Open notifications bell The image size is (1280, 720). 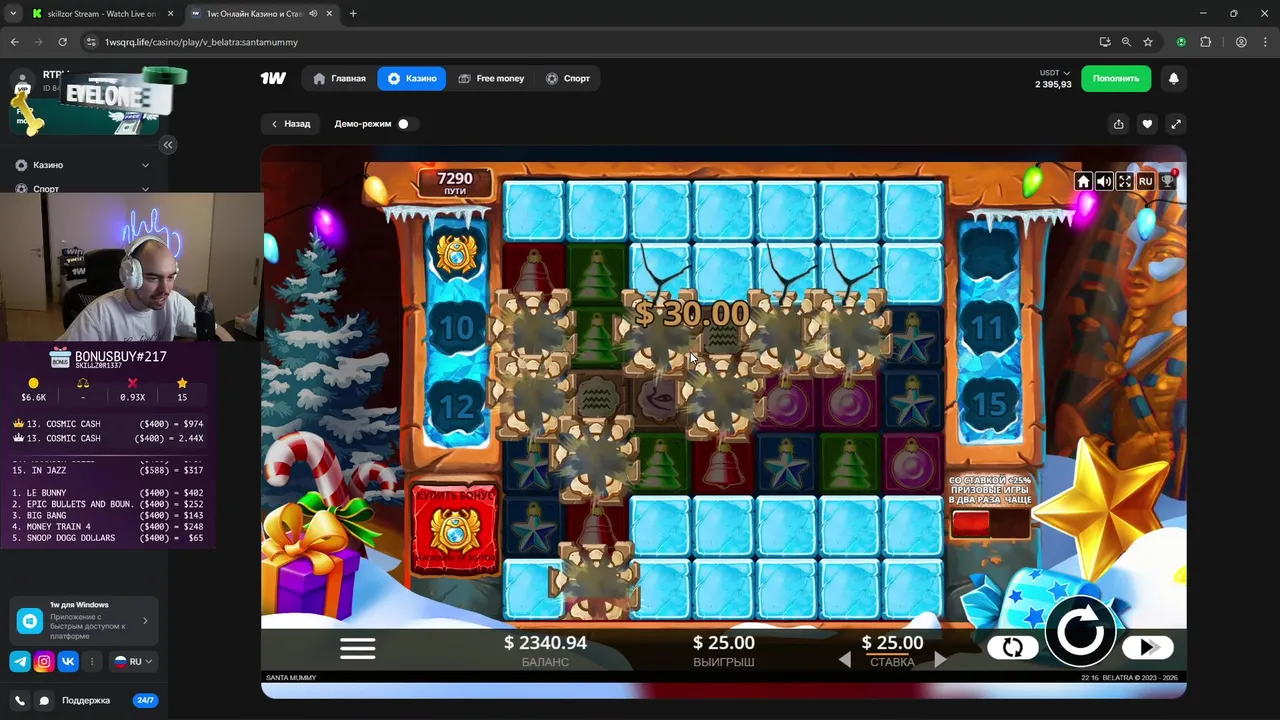point(1174,78)
